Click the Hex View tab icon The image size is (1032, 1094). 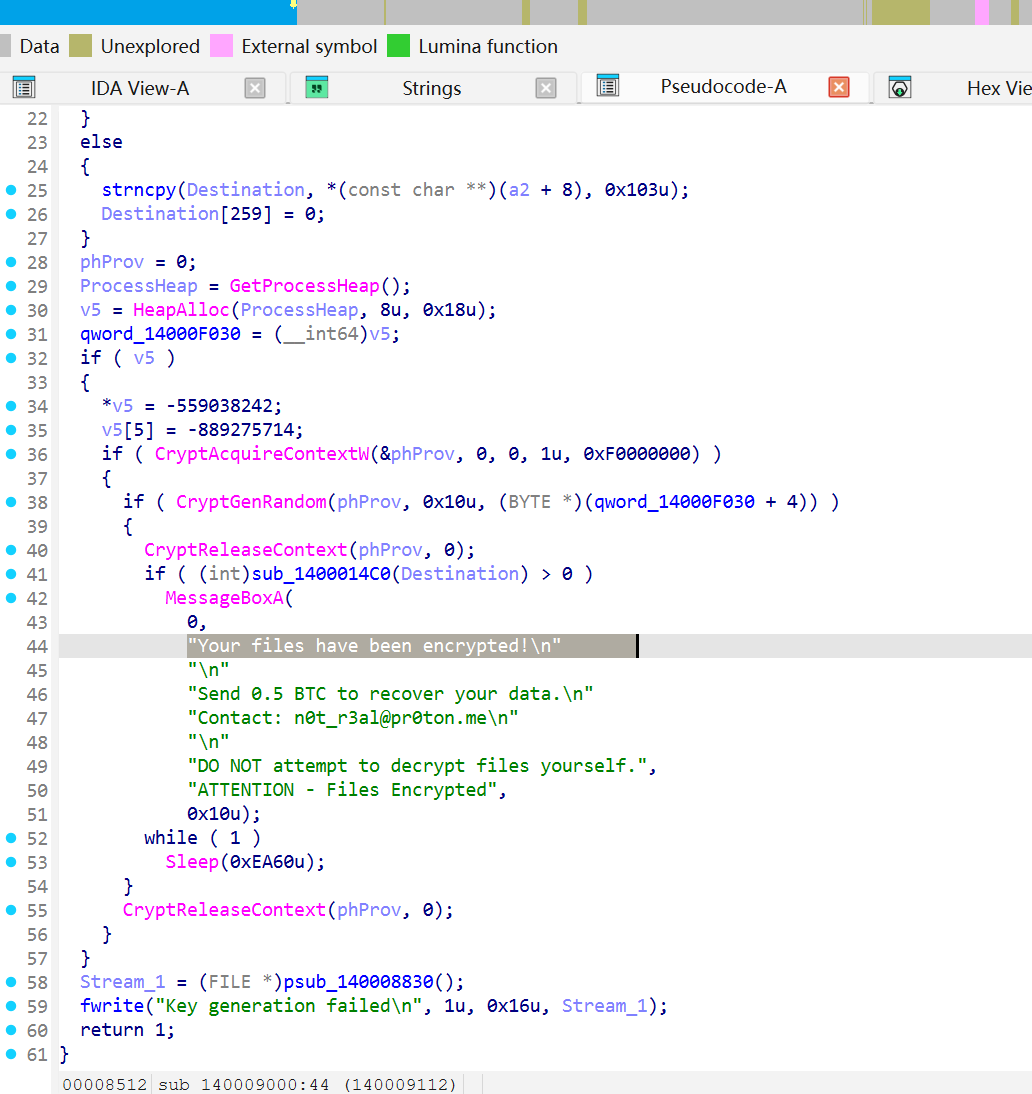pyautogui.click(x=899, y=87)
